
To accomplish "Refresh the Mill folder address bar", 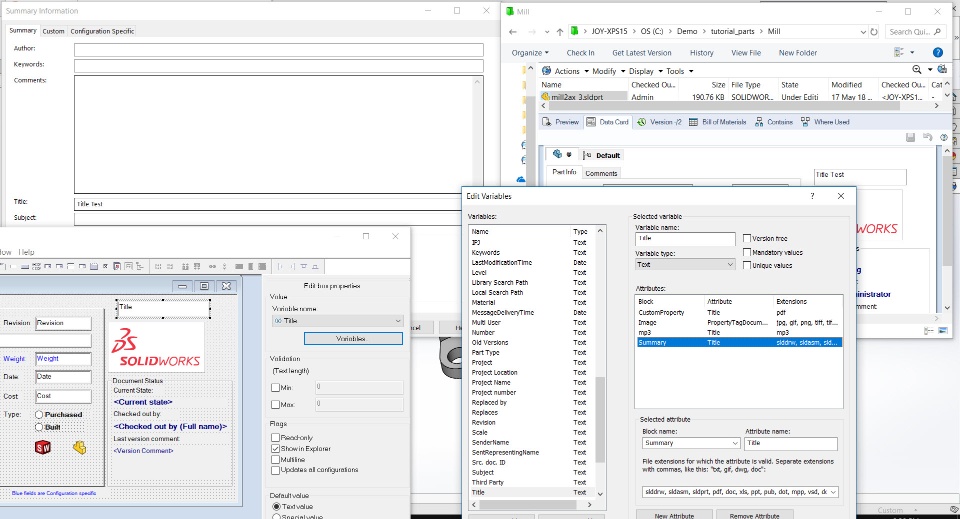I will point(874,32).
